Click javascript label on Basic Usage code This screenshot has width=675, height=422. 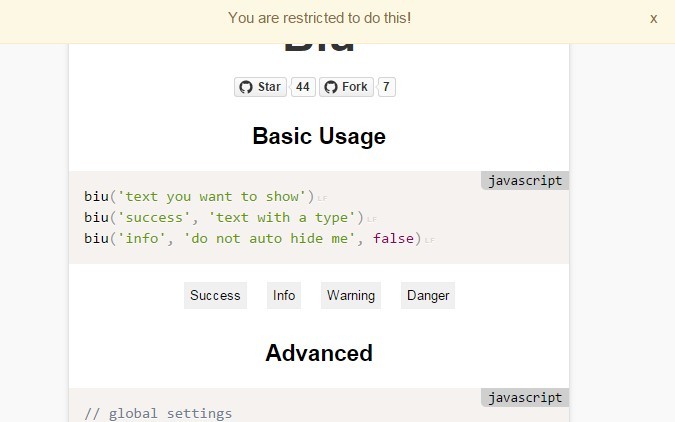(x=524, y=181)
